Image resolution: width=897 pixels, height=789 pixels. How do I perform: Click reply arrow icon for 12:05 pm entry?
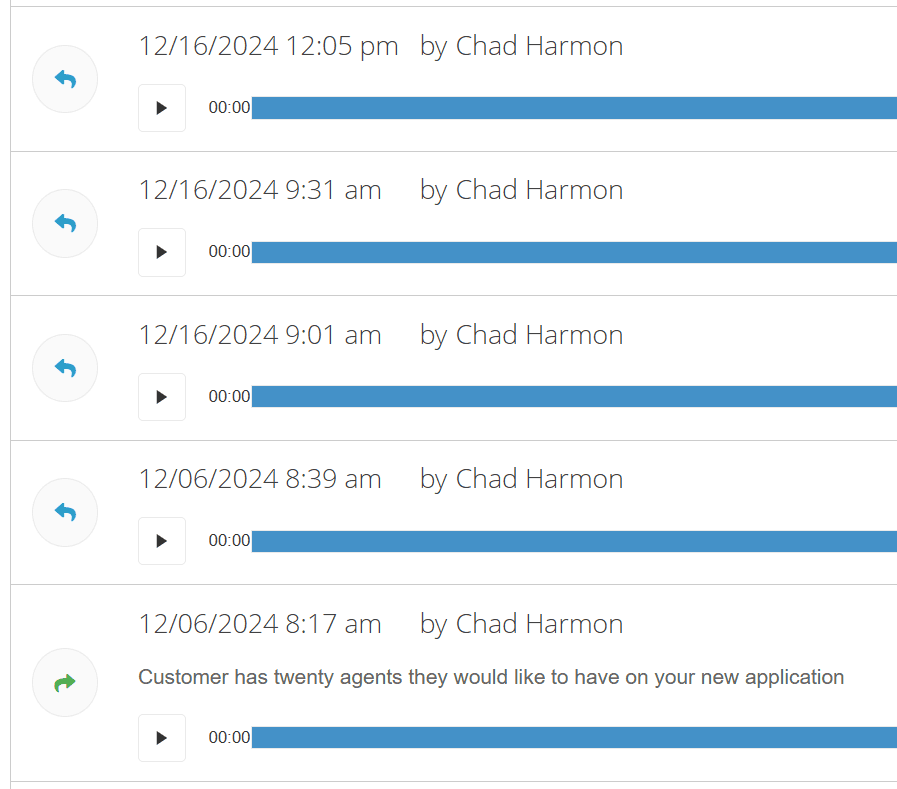tap(65, 79)
